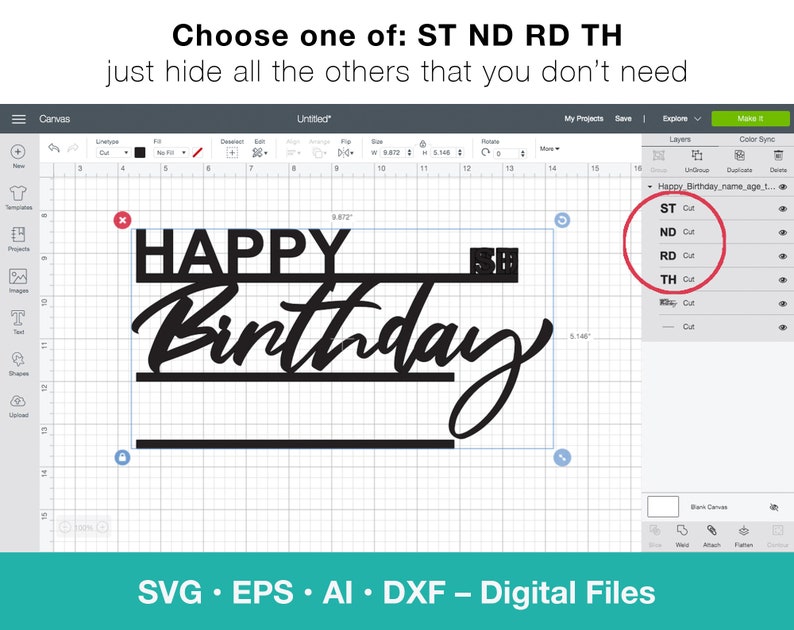The image size is (794, 630).
Task: Click the resize handle on the selection
Action: pos(562,457)
